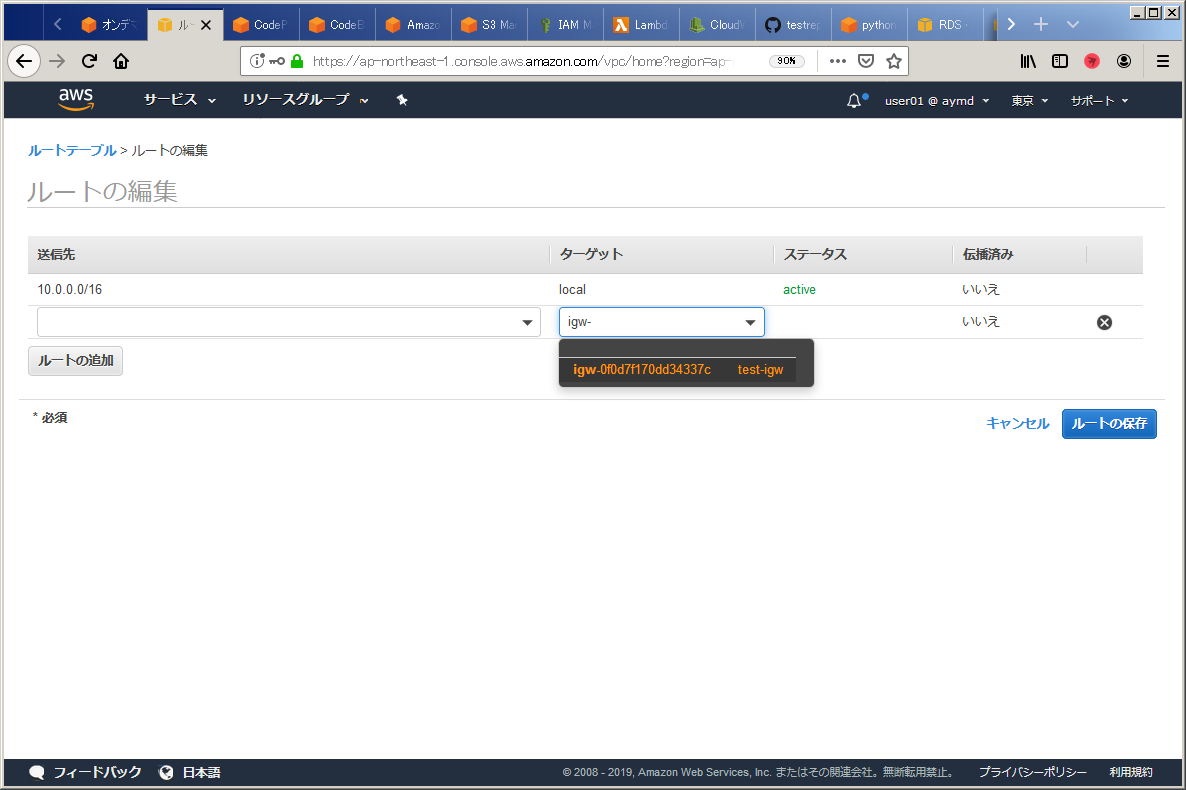Image resolution: width=1186 pixels, height=790 pixels.
Task: Open the リソースグループ menu
Action: 305,100
